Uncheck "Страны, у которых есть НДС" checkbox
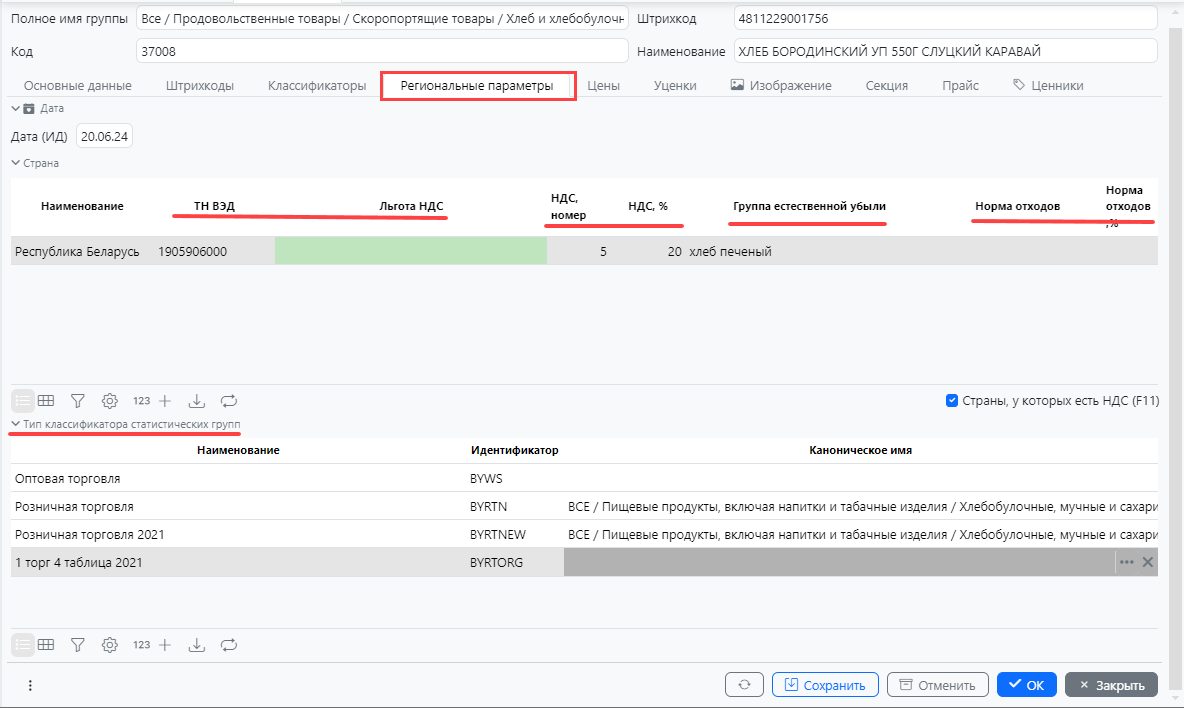Viewport: 1184px width, 708px height. pos(952,401)
